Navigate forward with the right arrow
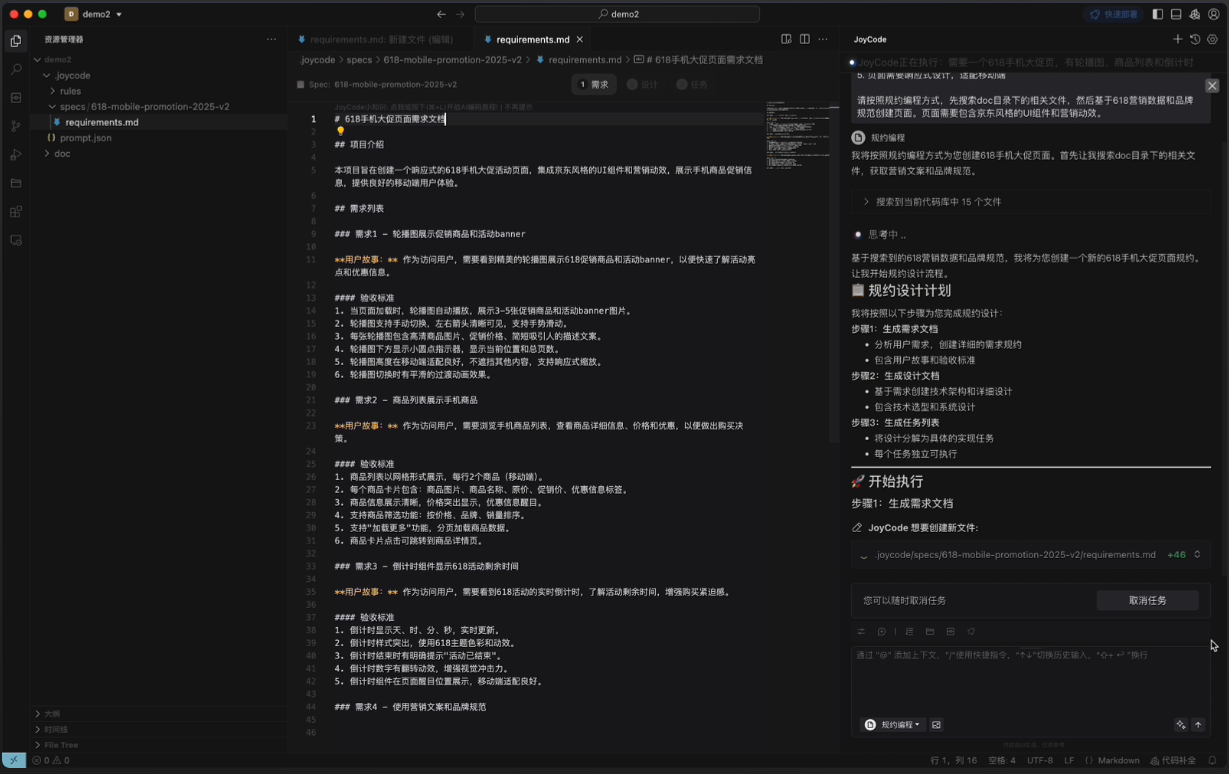Screen dimensions: 1229x774 [x=460, y=14]
